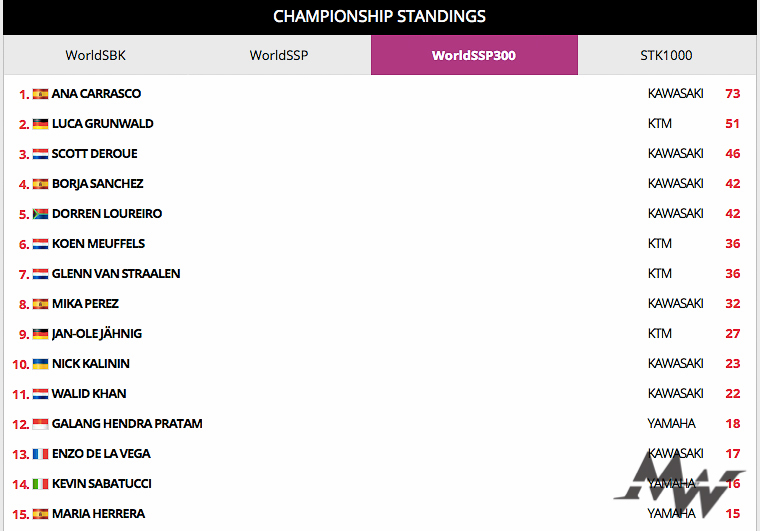760x531 pixels.
Task: Click Italian flag beside Kevin Sabatucci
Action: (x=40, y=484)
